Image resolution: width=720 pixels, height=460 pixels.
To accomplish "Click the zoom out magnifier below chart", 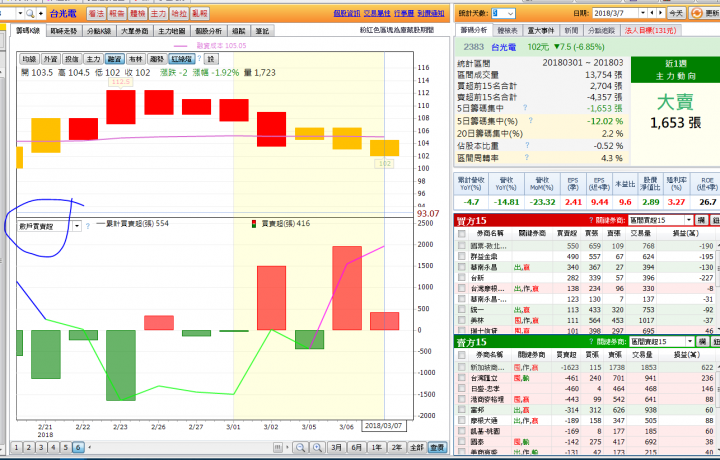I will point(300,447).
